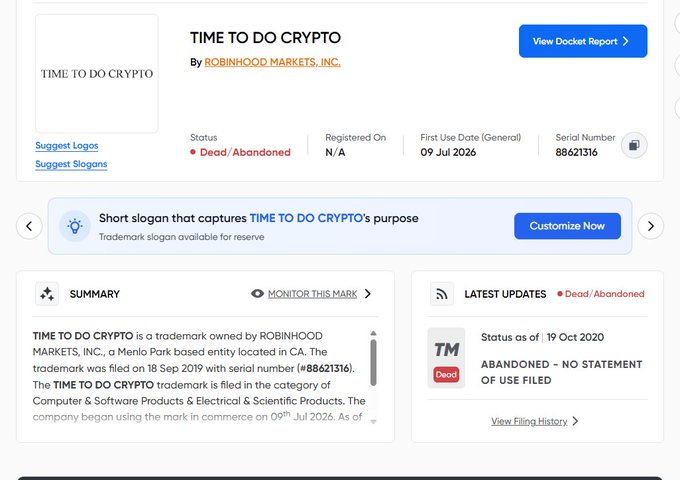Click the TIME TO DO CRYPTO page heading
This screenshot has width=680, height=480.
tap(265, 38)
